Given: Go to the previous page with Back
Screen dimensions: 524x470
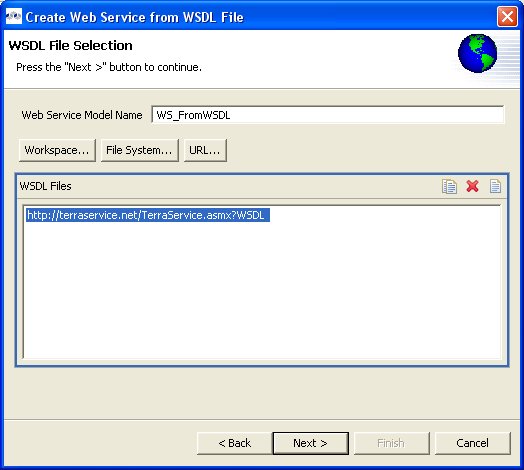Looking at the screenshot, I should pos(235,443).
